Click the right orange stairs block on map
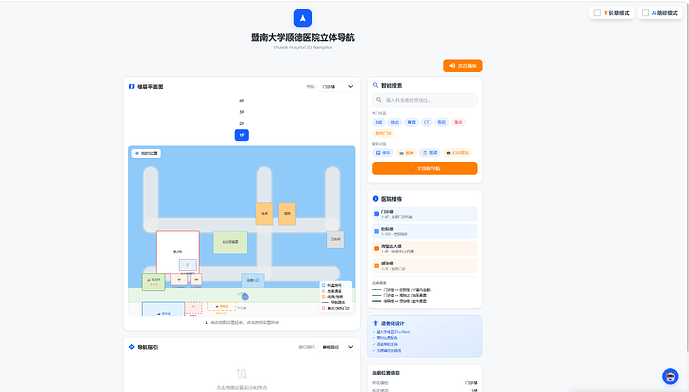 (287, 214)
